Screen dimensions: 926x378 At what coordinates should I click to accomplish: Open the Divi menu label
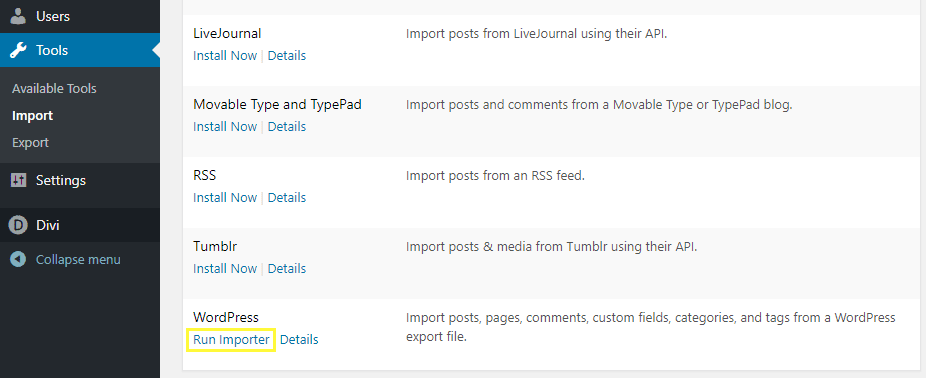tap(48, 225)
